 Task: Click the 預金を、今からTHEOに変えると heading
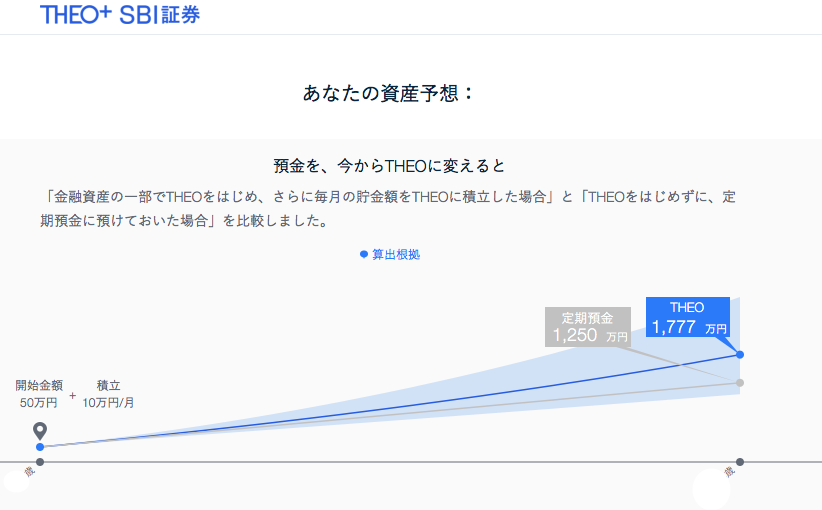tap(389, 166)
